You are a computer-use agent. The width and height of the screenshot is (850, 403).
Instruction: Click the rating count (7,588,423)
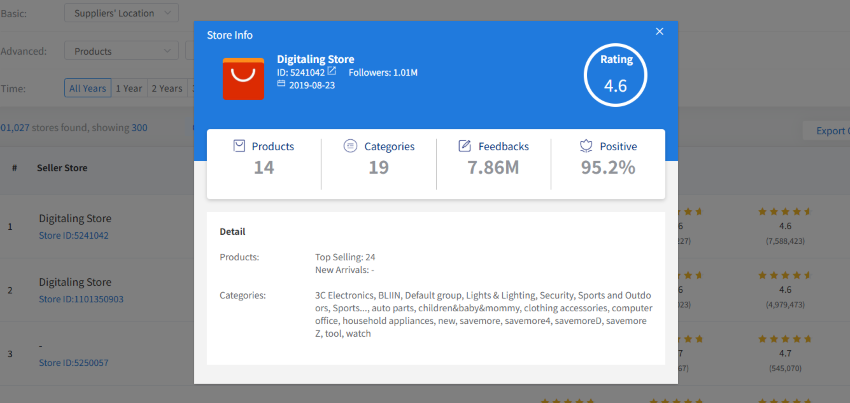pos(784,241)
